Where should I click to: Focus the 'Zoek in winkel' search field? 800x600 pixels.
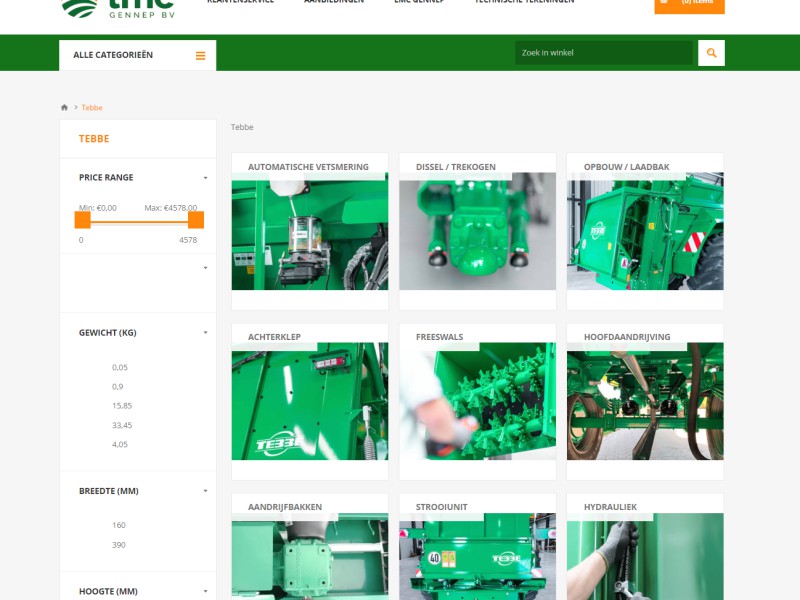click(x=604, y=53)
